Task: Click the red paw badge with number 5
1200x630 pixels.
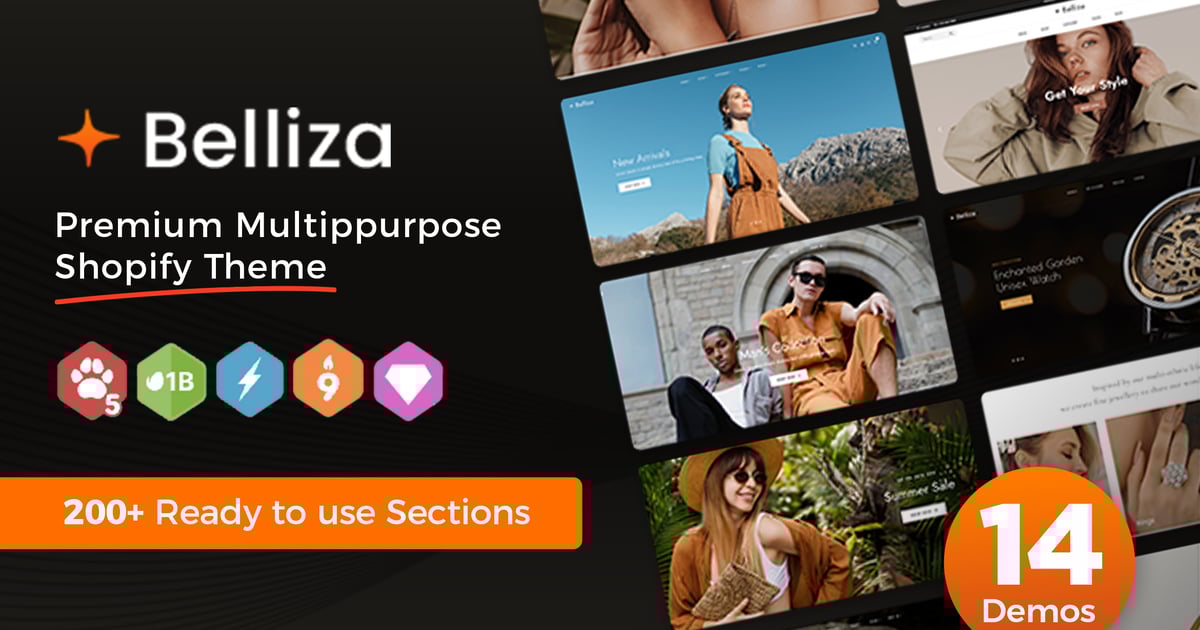Action: [90, 381]
